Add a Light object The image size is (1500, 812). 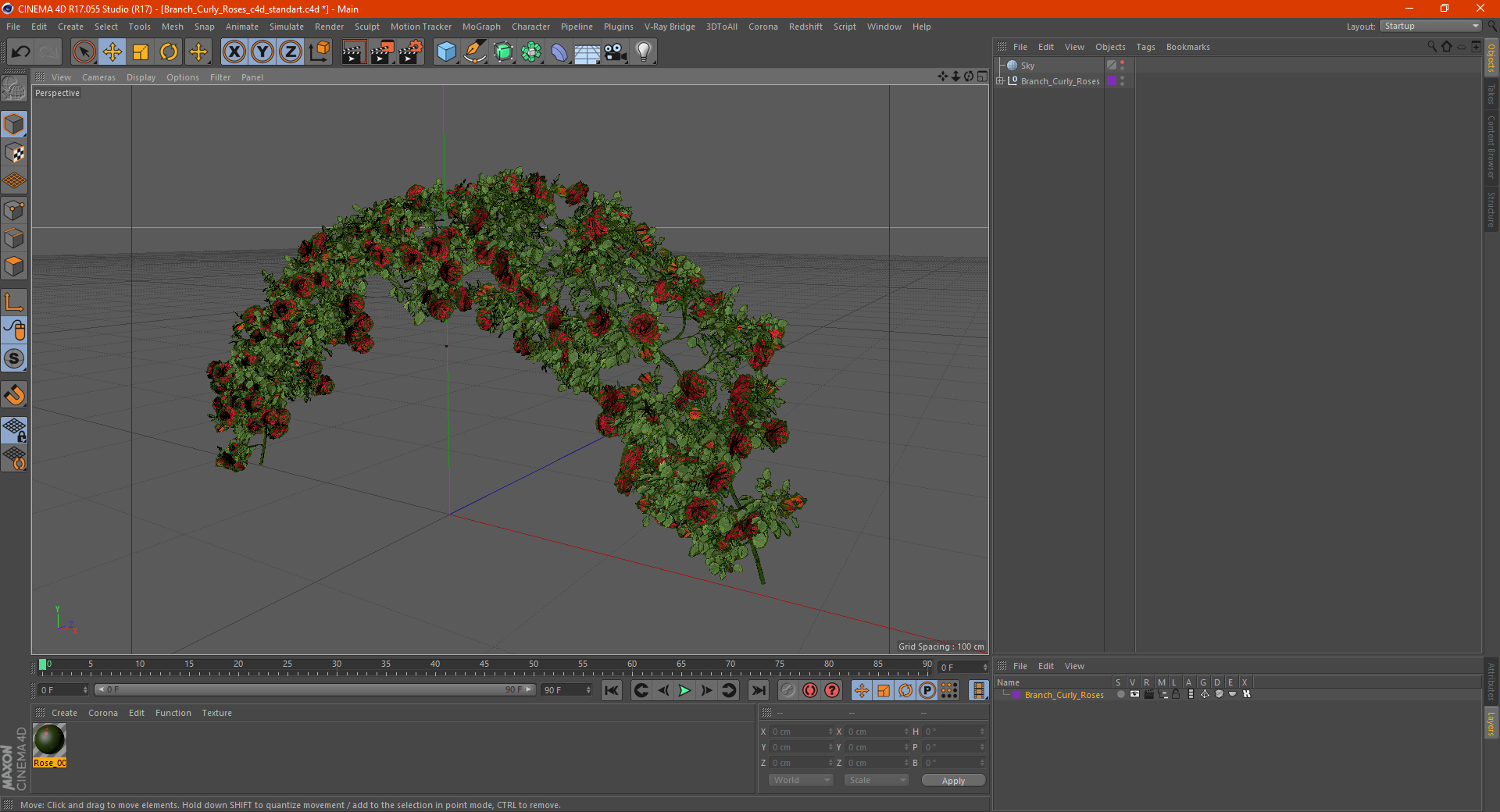(x=644, y=52)
